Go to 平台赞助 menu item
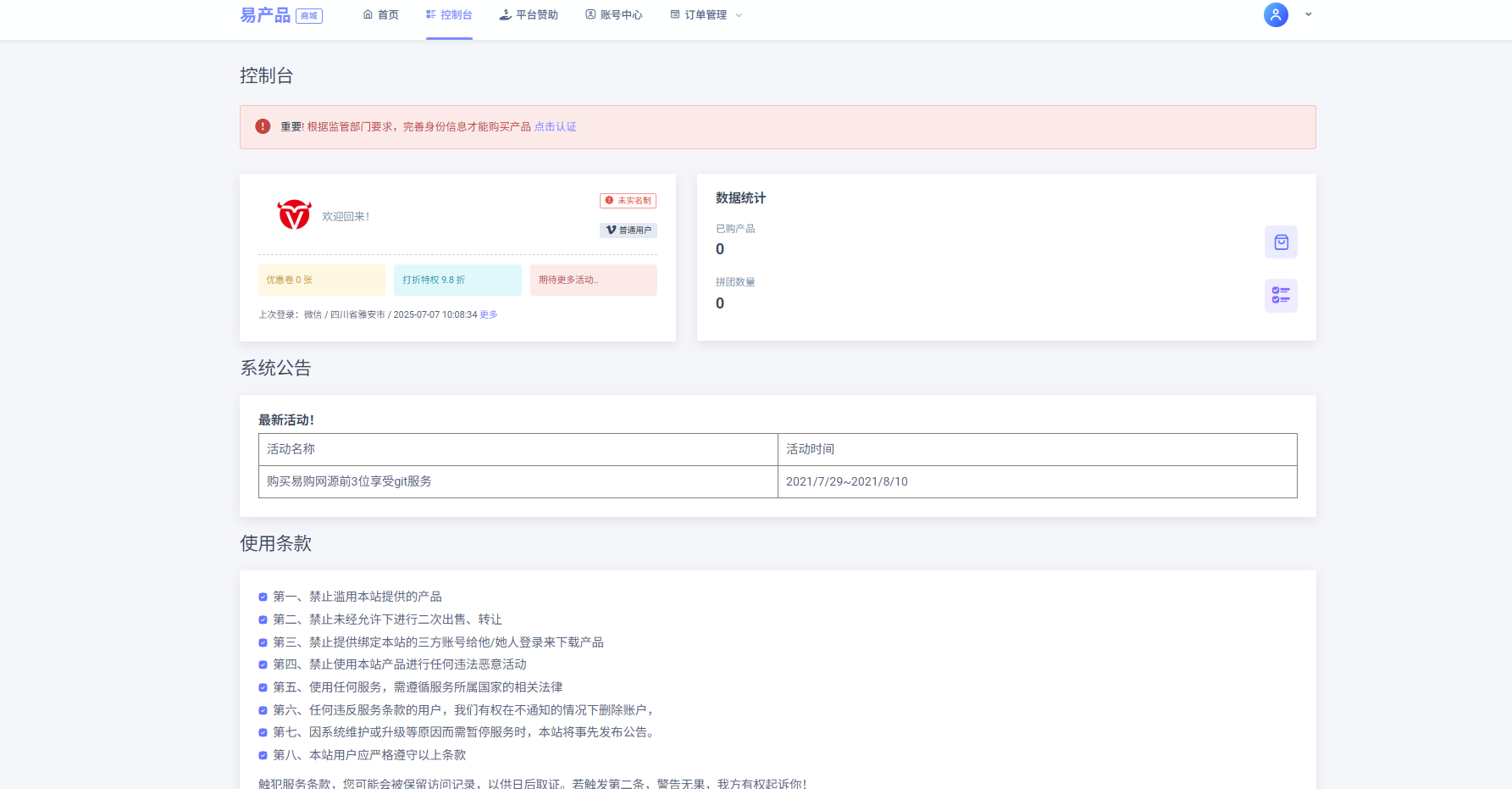The height and width of the screenshot is (789, 1512). (x=529, y=15)
